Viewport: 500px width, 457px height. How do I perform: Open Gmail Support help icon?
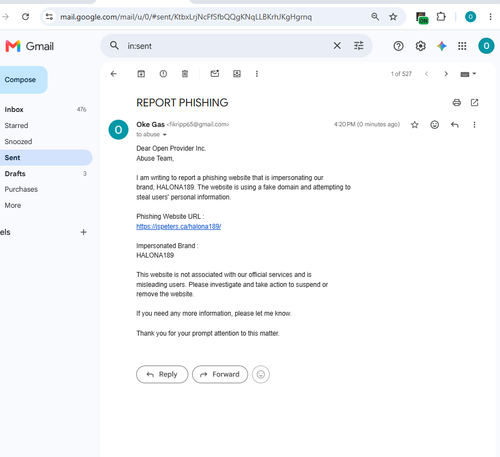click(x=398, y=46)
